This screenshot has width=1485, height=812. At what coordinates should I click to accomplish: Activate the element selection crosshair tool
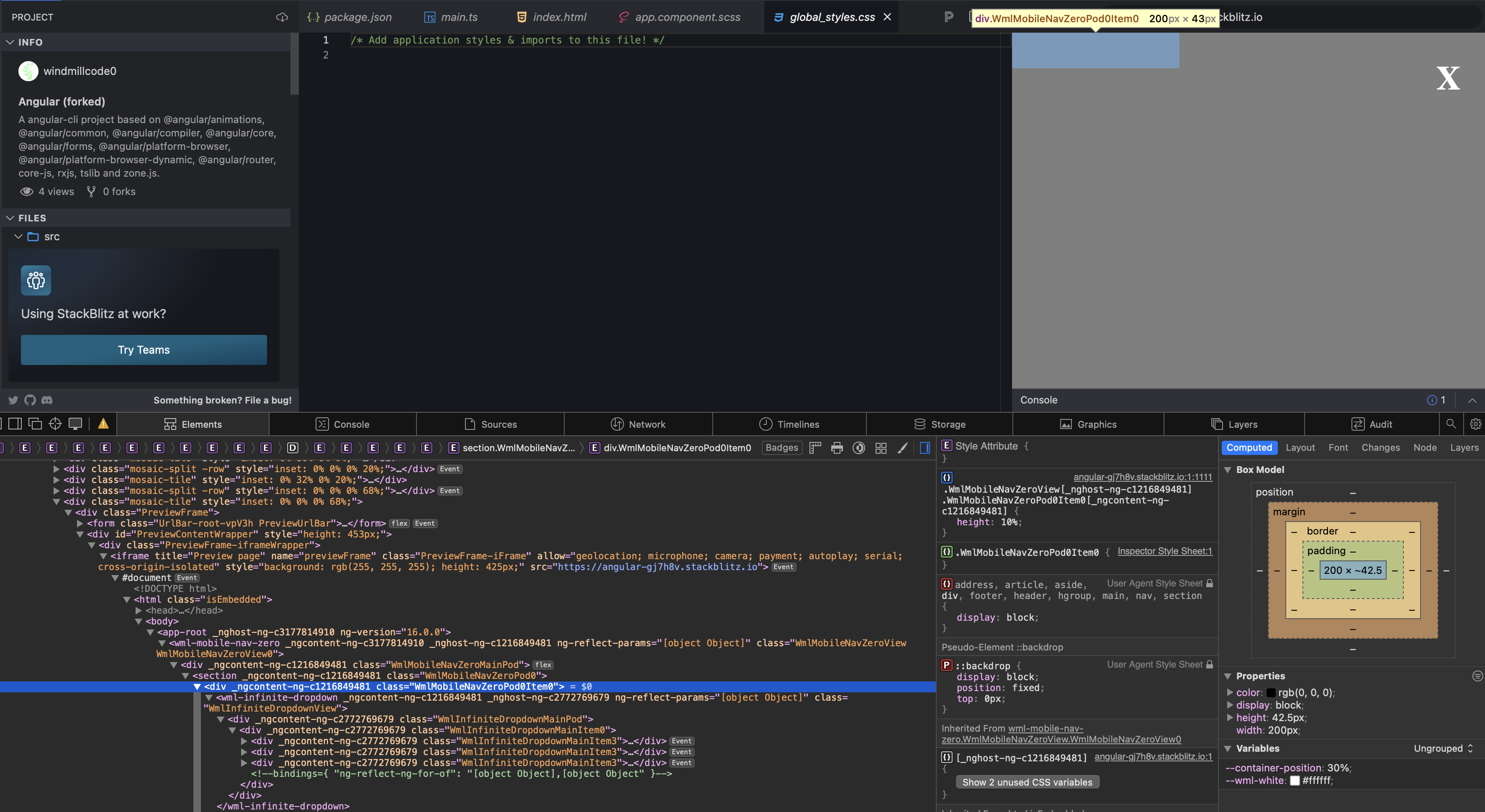55,424
